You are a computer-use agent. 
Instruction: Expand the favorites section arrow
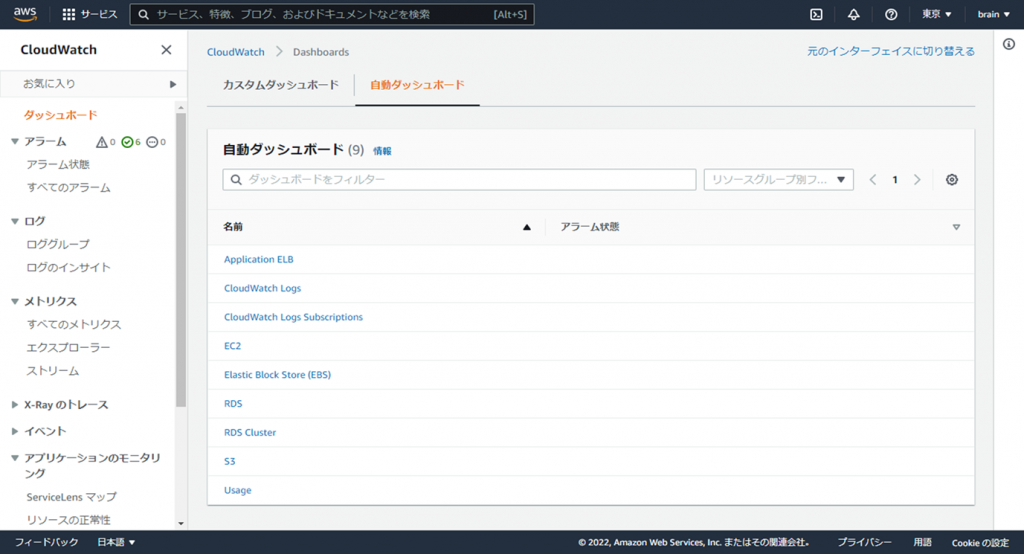[x=172, y=84]
